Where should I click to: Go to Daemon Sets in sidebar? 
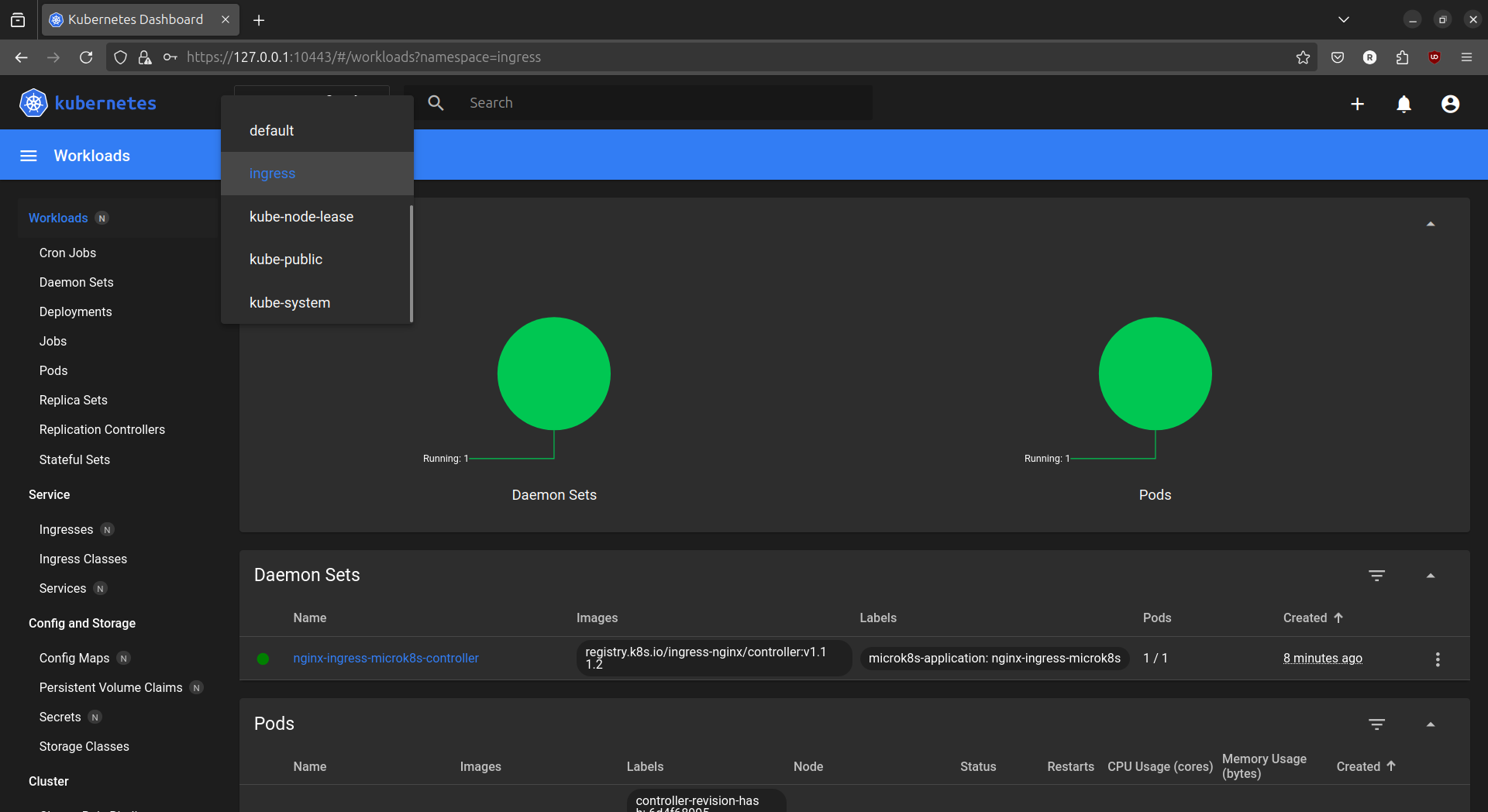[76, 283]
